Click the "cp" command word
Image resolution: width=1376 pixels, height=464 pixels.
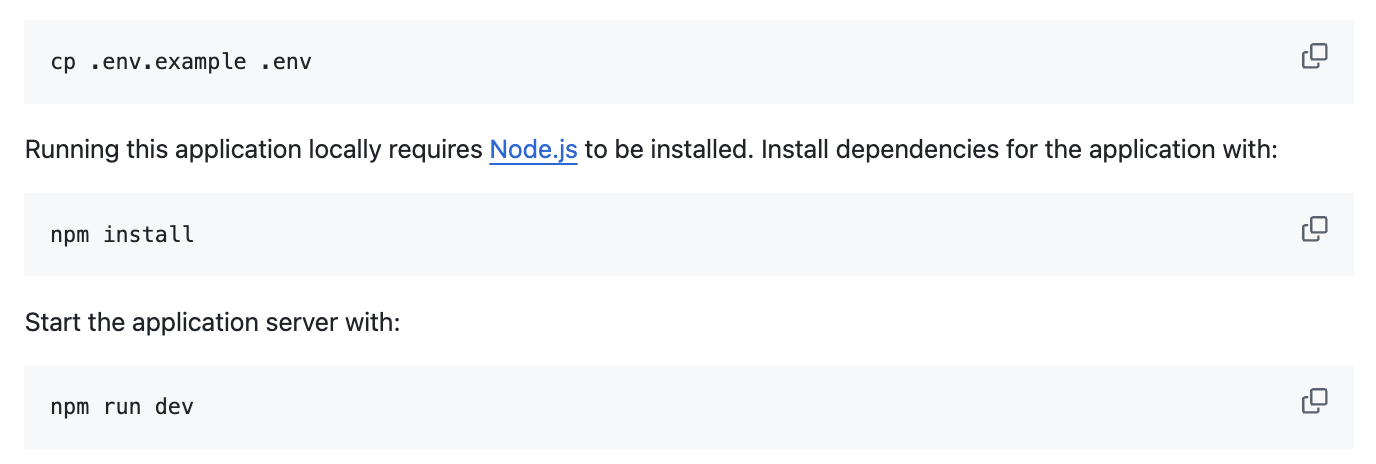tap(63, 62)
